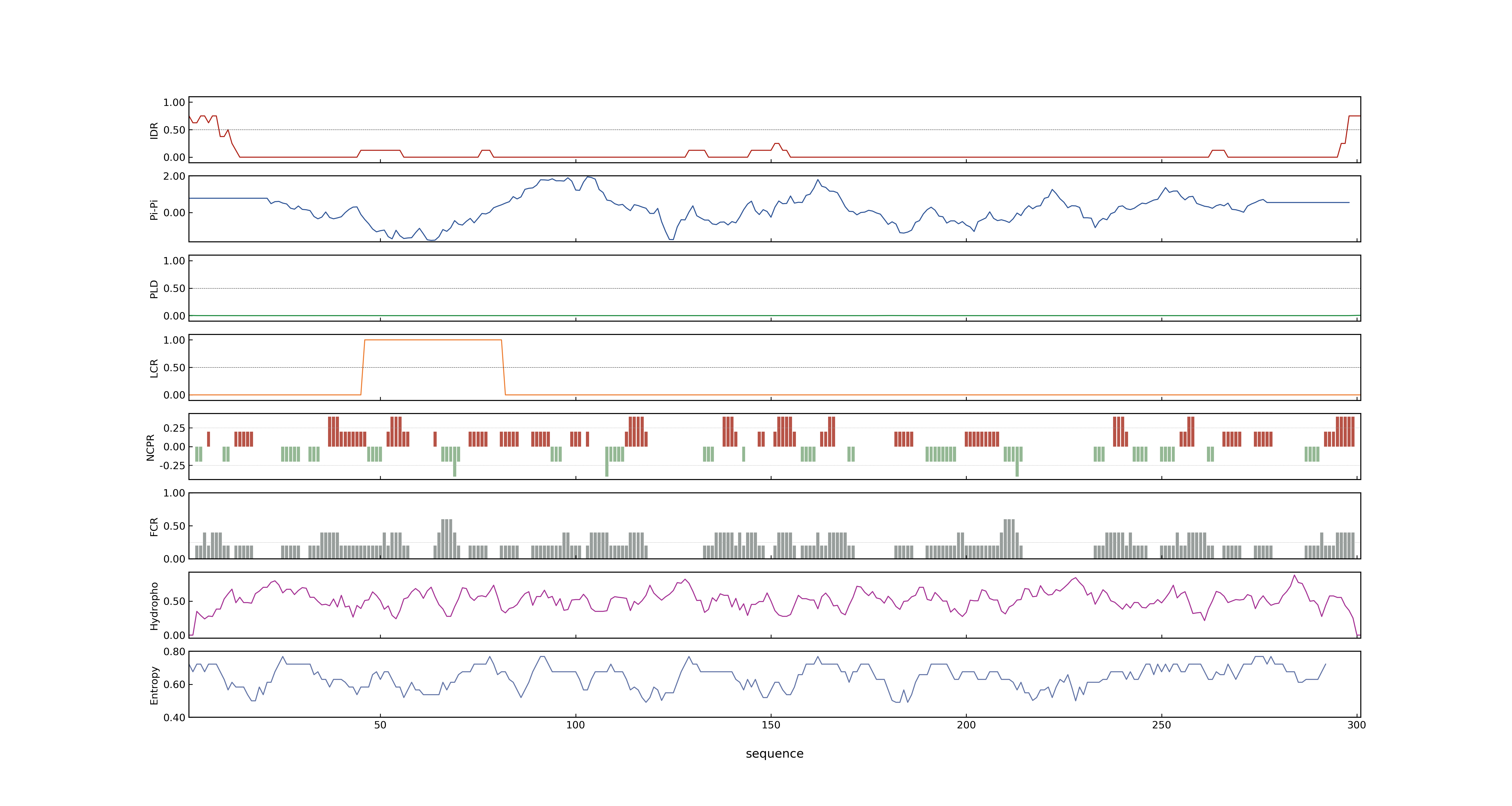Click the -0.25 tick on NCPR axis
The height and width of the screenshot is (806, 1512).
click(172, 465)
